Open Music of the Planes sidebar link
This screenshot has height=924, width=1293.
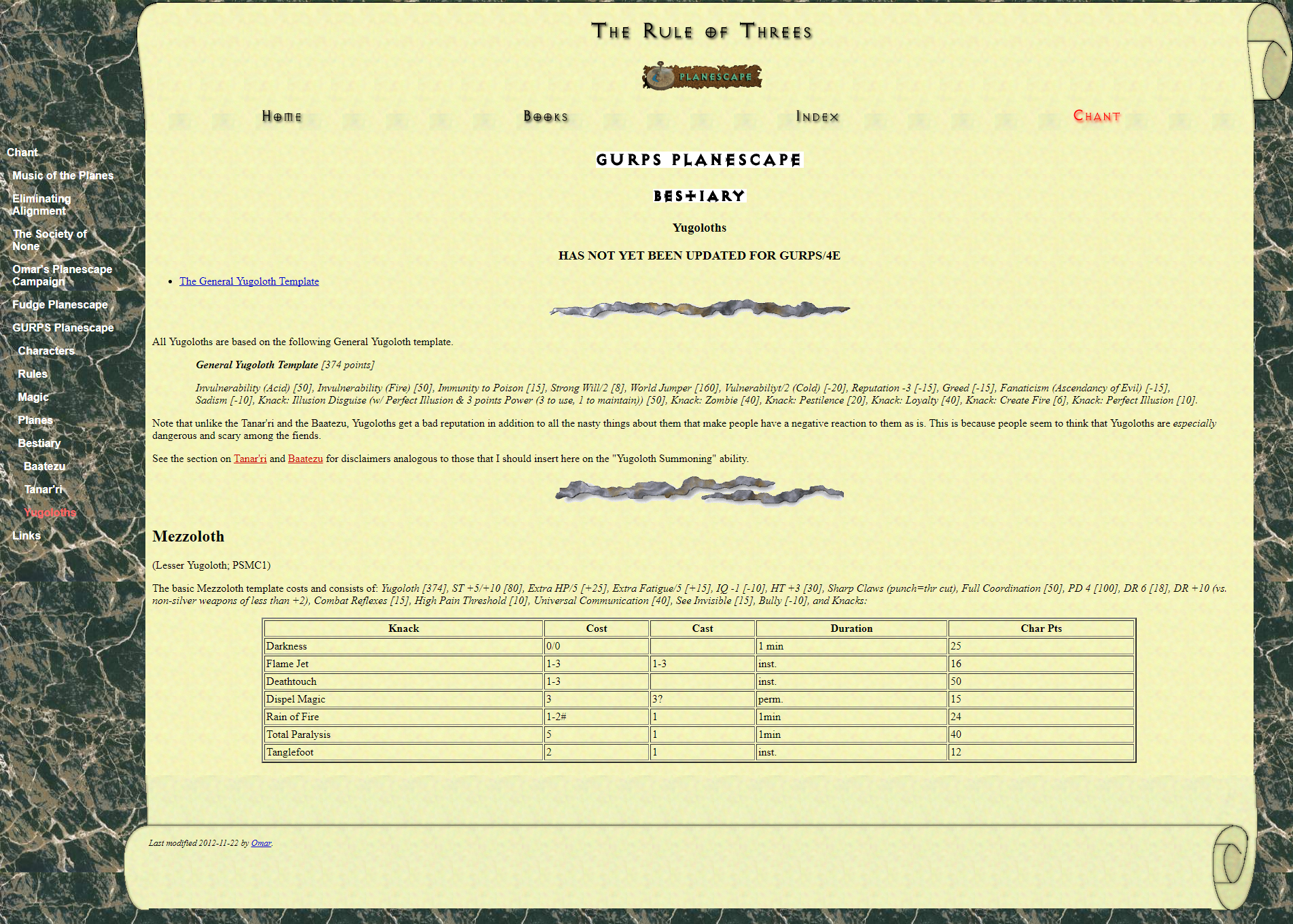[63, 175]
